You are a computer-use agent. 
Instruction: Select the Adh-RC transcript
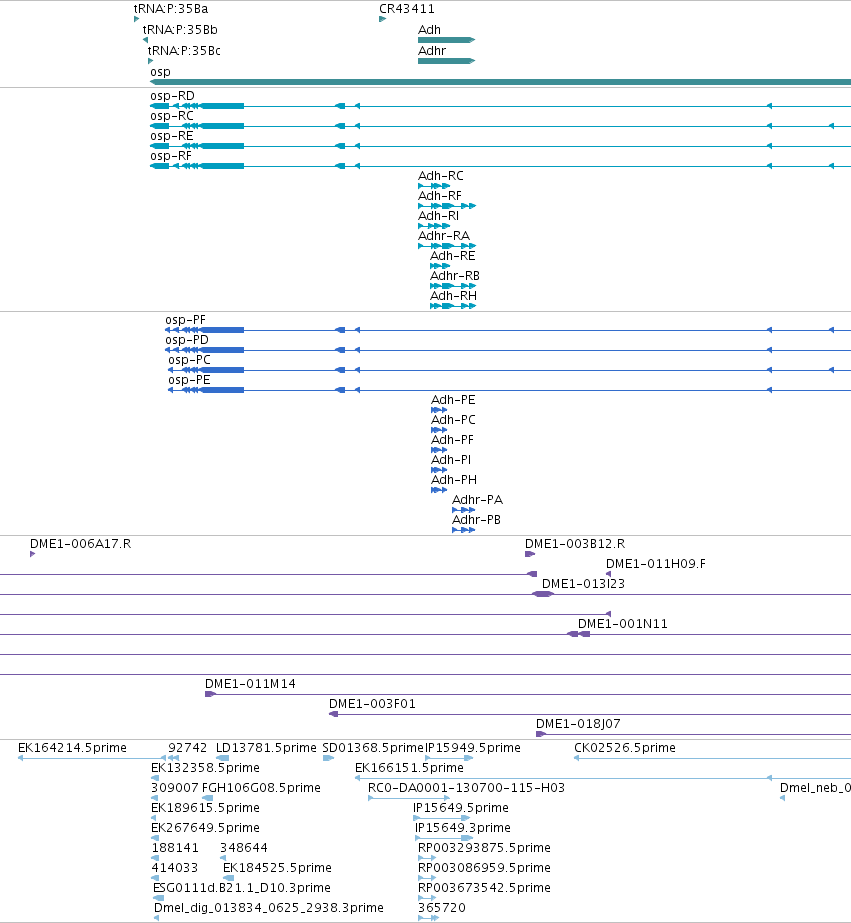pyautogui.click(x=434, y=186)
